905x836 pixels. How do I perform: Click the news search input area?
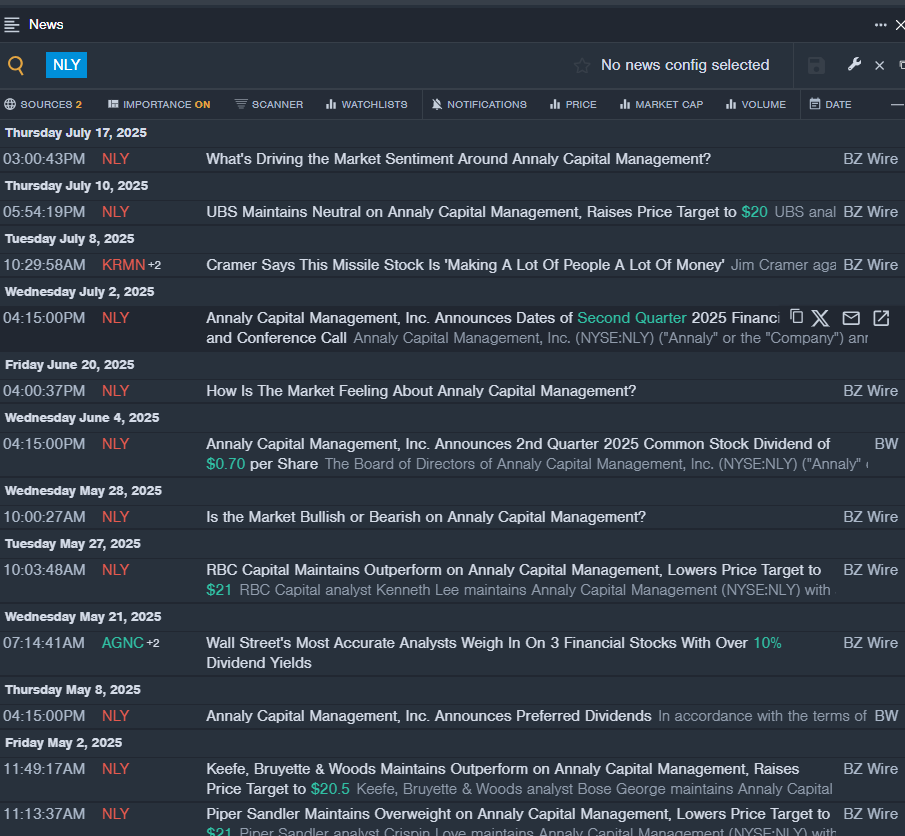(x=329, y=65)
